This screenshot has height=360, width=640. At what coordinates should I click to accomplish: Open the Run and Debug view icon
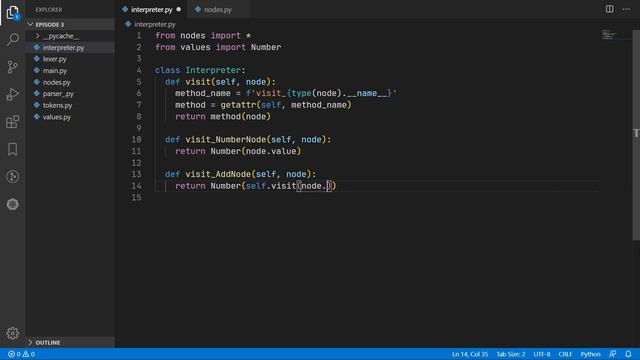coord(13,94)
